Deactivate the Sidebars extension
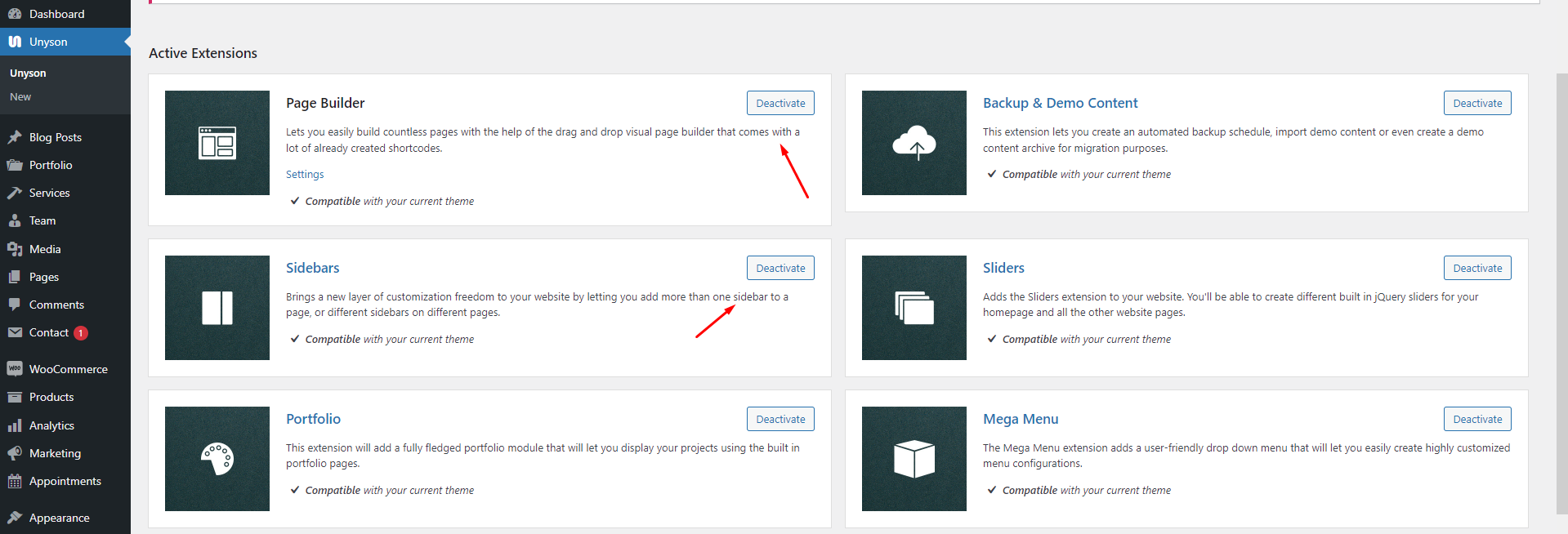This screenshot has height=534, width=1568. tap(780, 268)
